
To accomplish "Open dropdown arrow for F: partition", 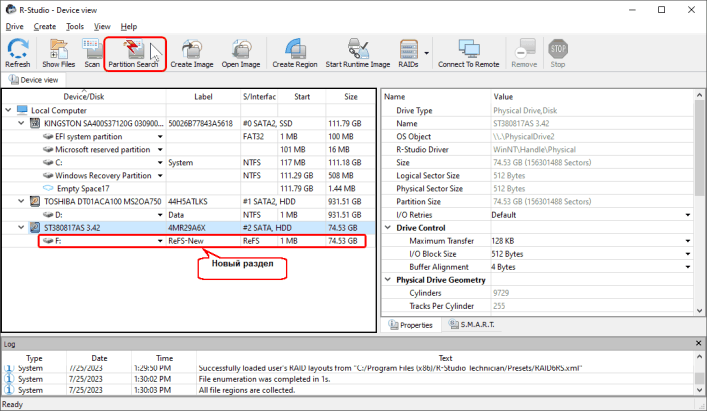I will click(160, 241).
